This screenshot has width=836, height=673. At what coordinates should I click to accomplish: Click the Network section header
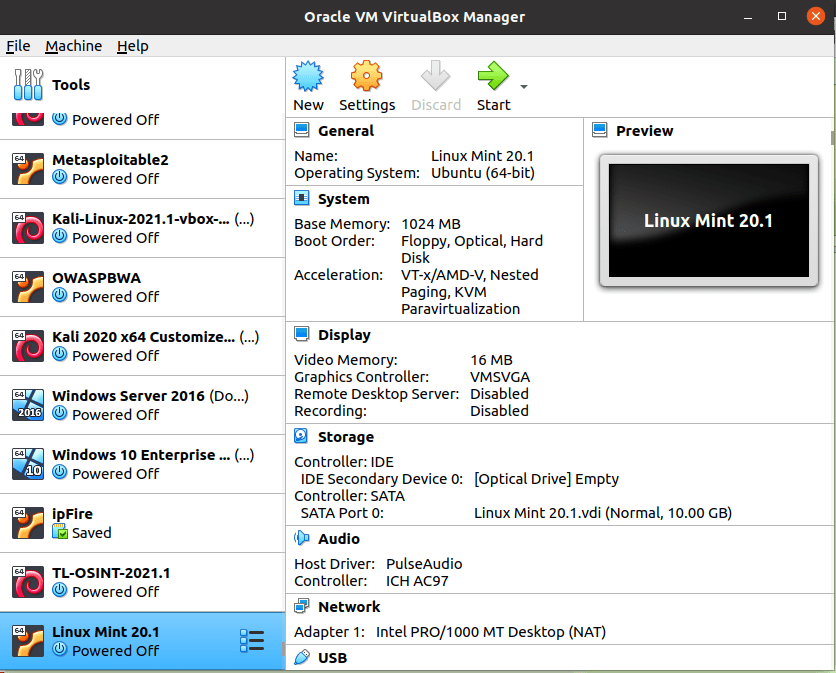[349, 607]
